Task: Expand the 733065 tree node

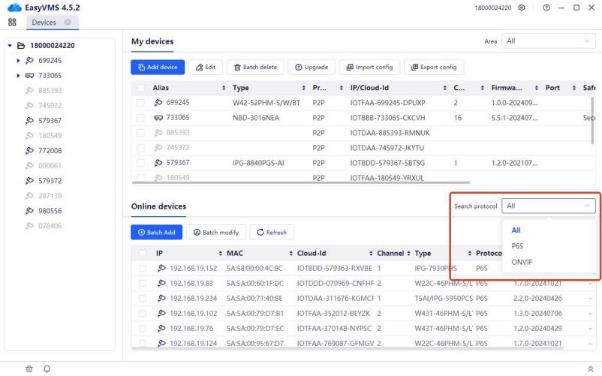Action: pyautogui.click(x=18, y=76)
